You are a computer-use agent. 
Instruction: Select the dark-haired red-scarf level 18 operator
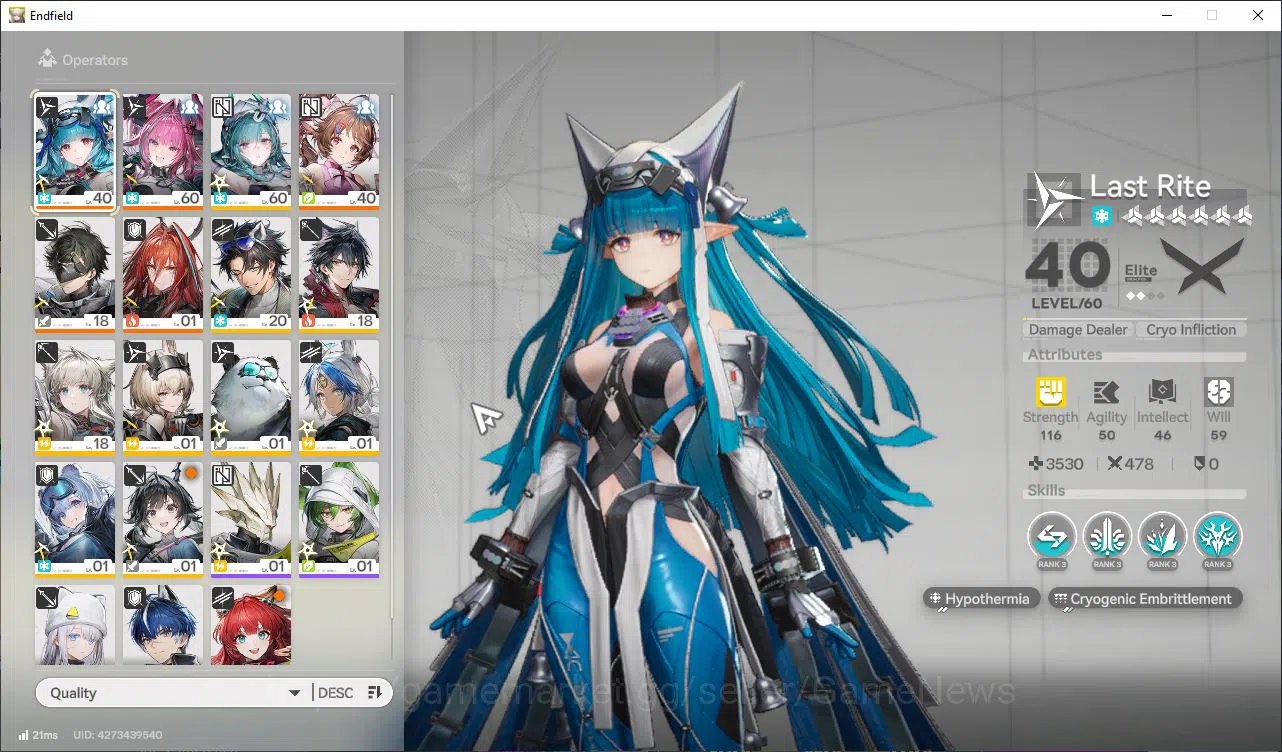[x=339, y=274]
